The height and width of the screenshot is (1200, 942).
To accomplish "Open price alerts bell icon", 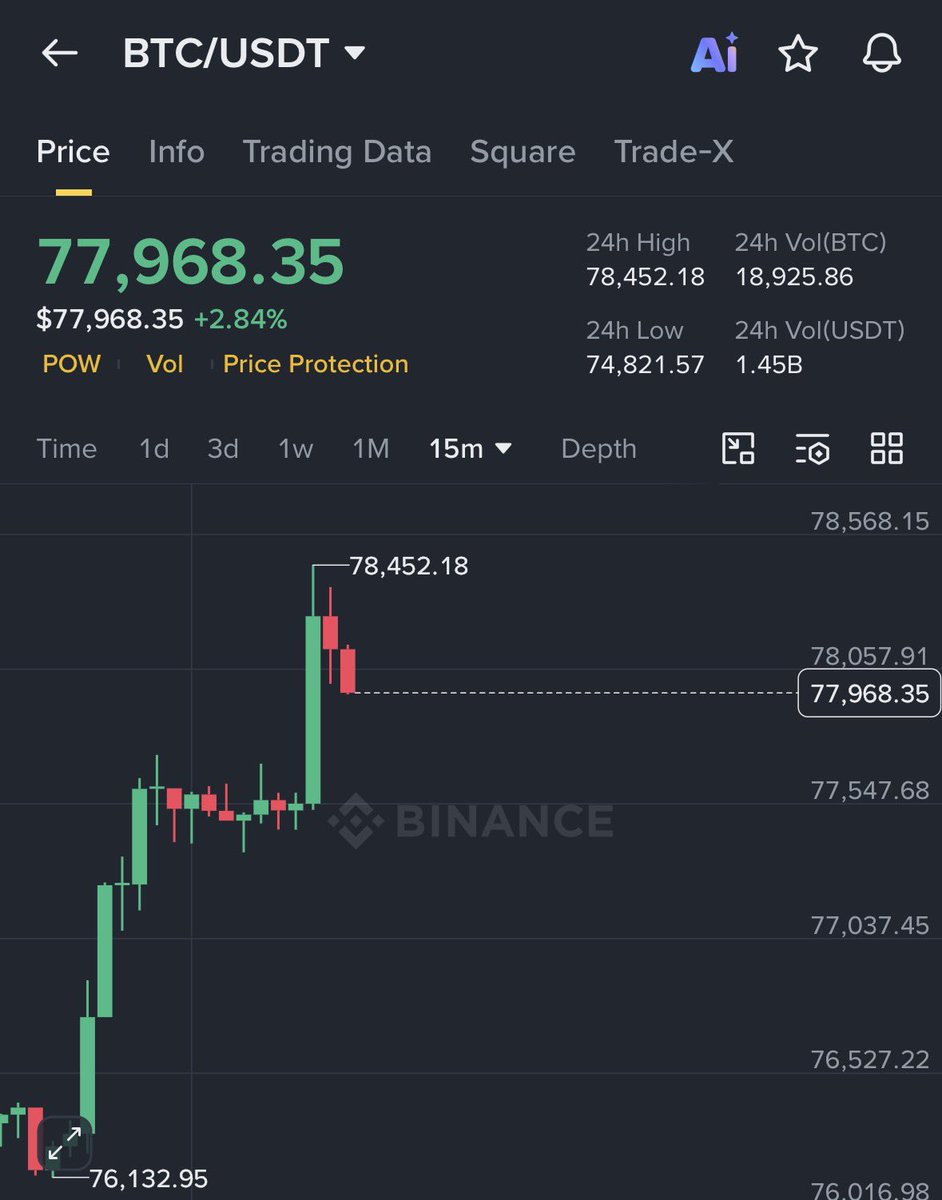I will tap(881, 54).
